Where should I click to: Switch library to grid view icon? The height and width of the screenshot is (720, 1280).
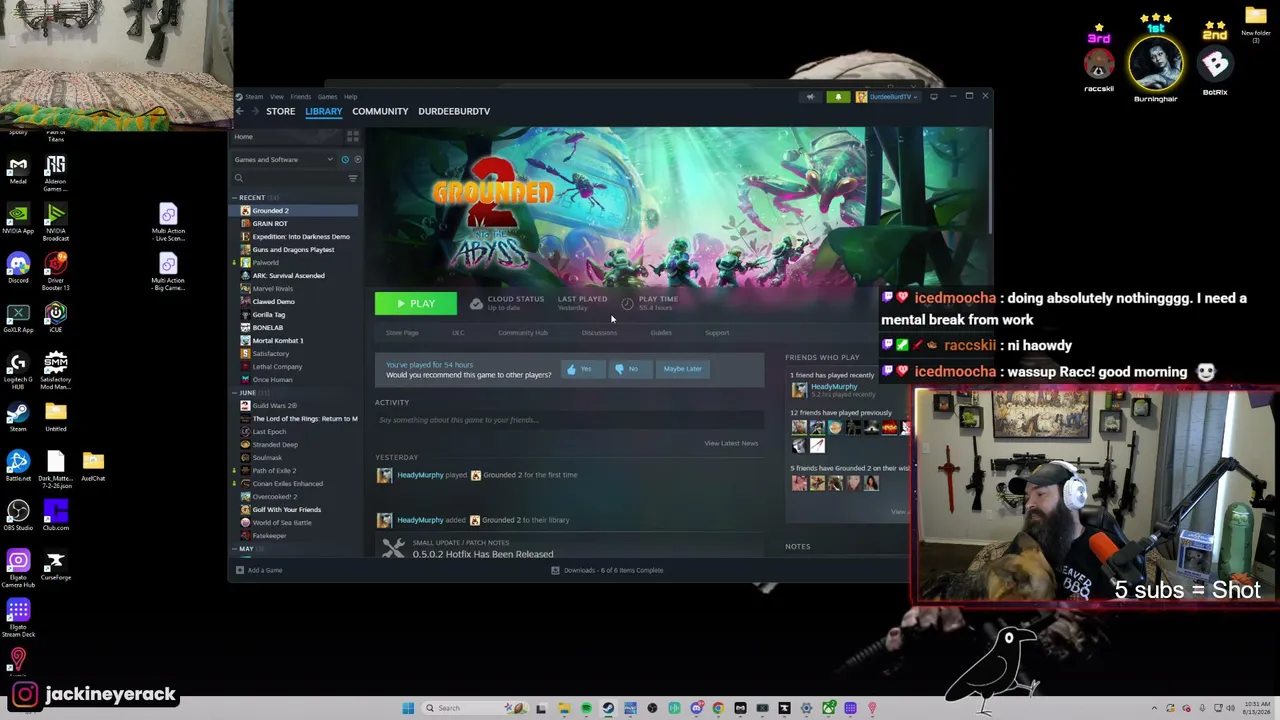point(352,136)
